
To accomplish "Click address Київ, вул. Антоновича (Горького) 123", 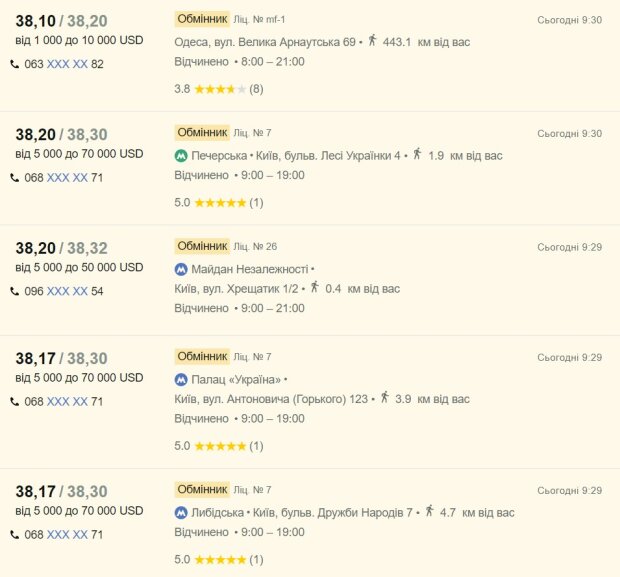I will tap(271, 399).
